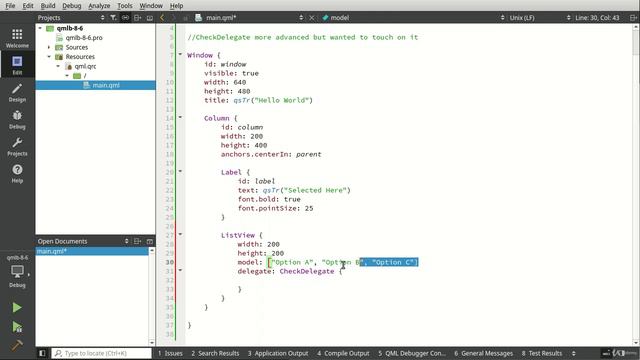The height and width of the screenshot is (360, 640).
Task: Show the Search Results pane
Action: click(215, 353)
